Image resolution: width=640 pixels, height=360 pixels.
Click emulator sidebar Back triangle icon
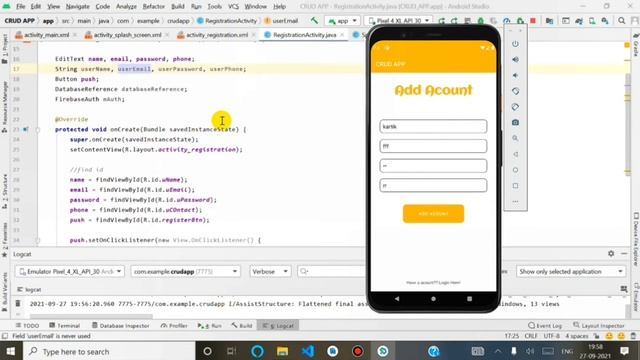tap(516, 154)
